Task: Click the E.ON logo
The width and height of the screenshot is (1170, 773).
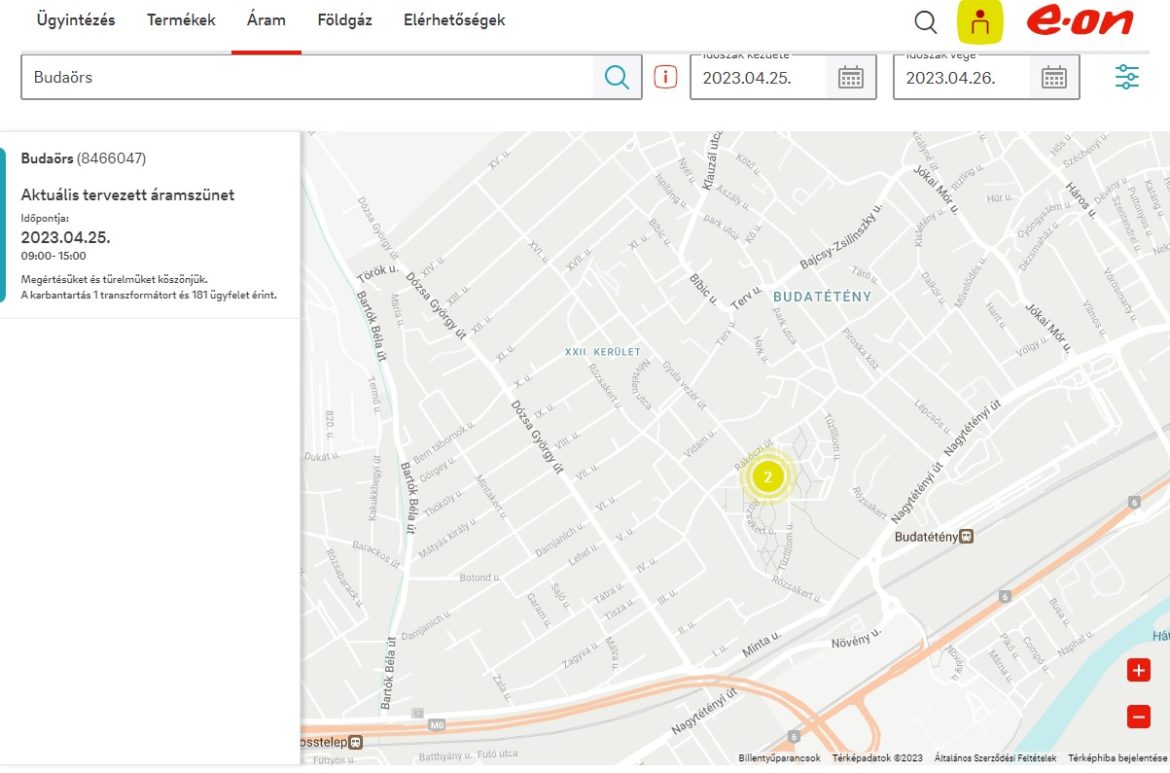Action: point(1079,21)
